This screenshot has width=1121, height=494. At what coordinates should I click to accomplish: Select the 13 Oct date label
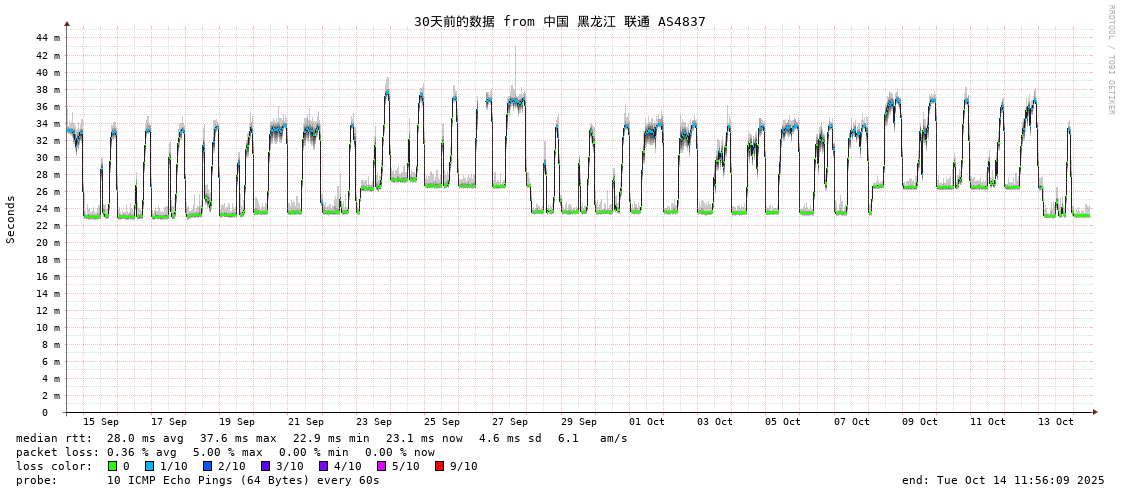(1056, 422)
